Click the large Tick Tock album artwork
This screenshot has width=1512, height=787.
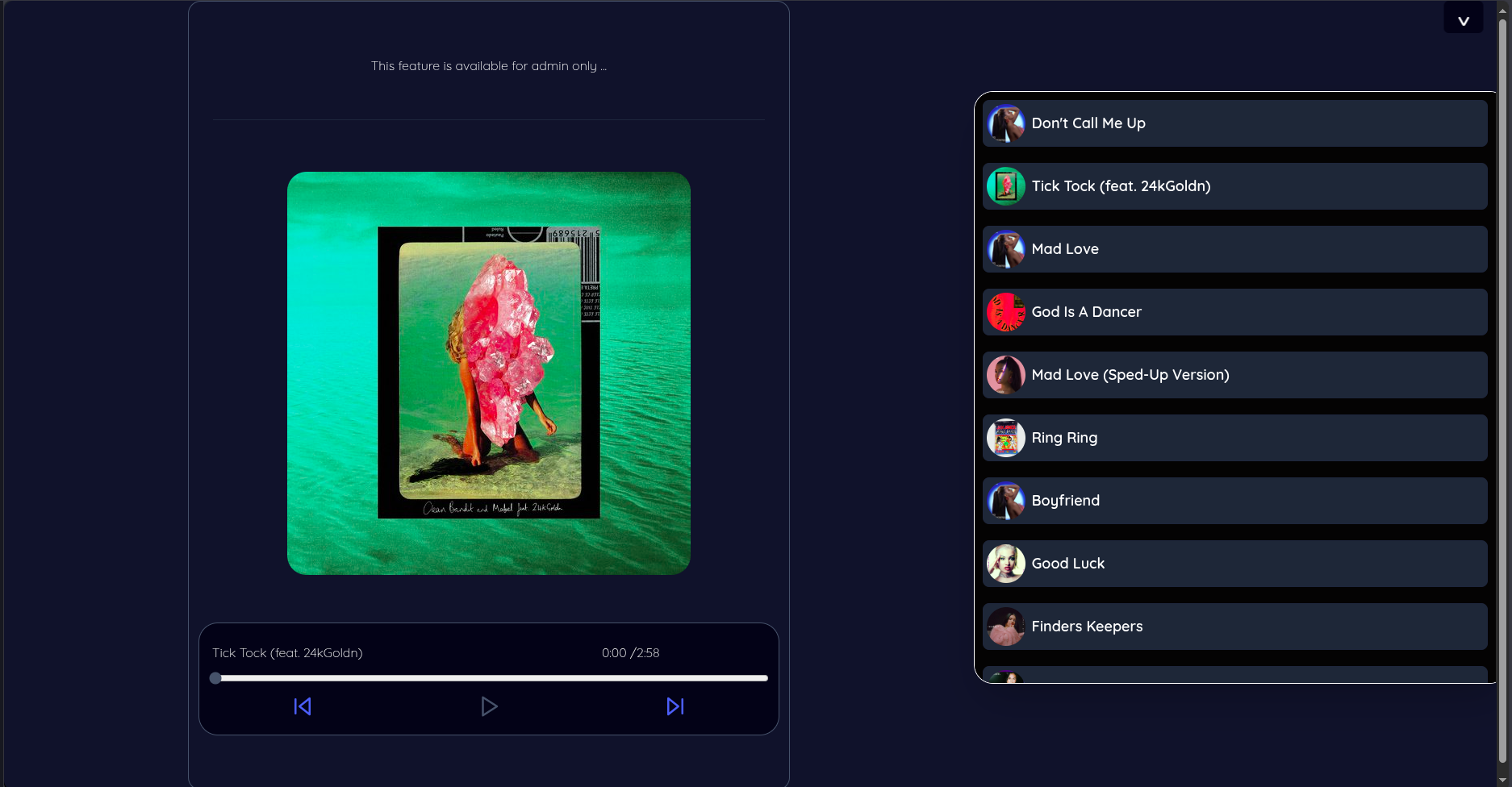[489, 373]
